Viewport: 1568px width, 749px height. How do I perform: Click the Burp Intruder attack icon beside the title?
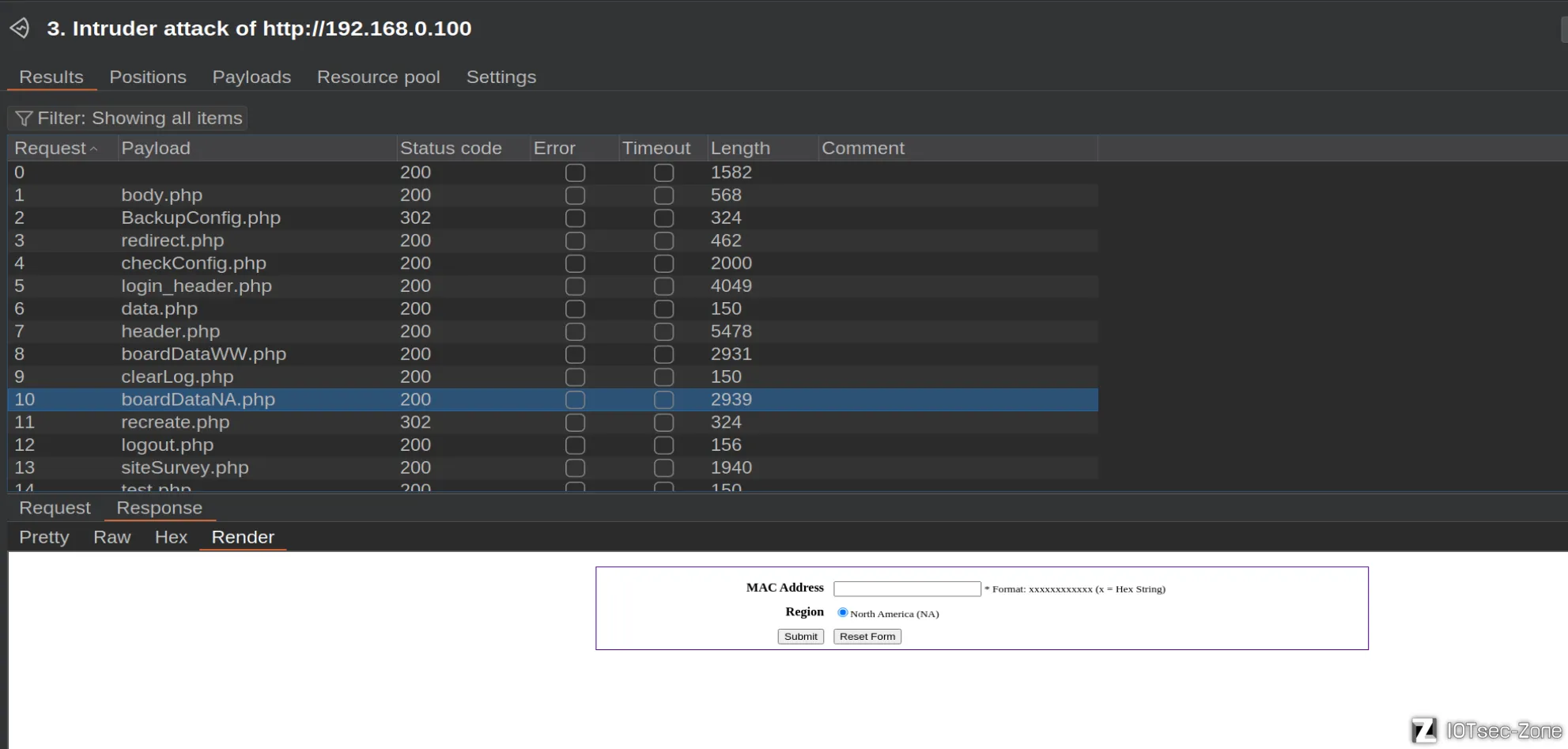[20, 28]
